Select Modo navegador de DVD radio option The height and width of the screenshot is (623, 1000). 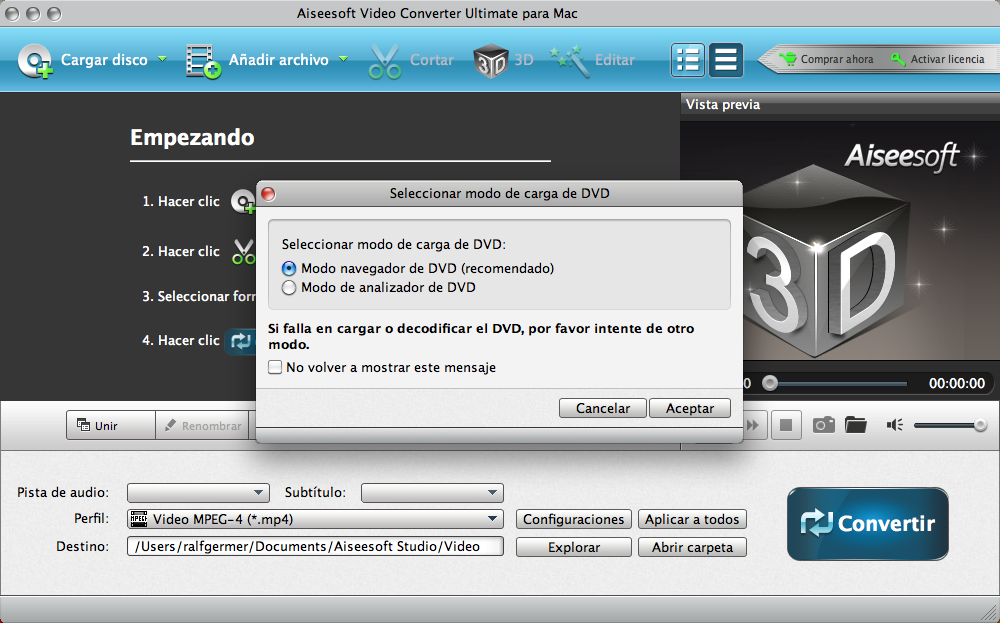[289, 268]
